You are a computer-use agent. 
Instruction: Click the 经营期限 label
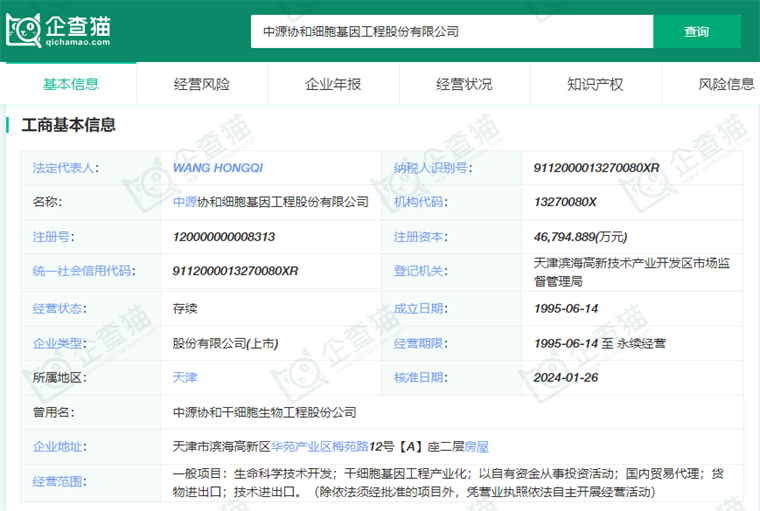(420, 343)
